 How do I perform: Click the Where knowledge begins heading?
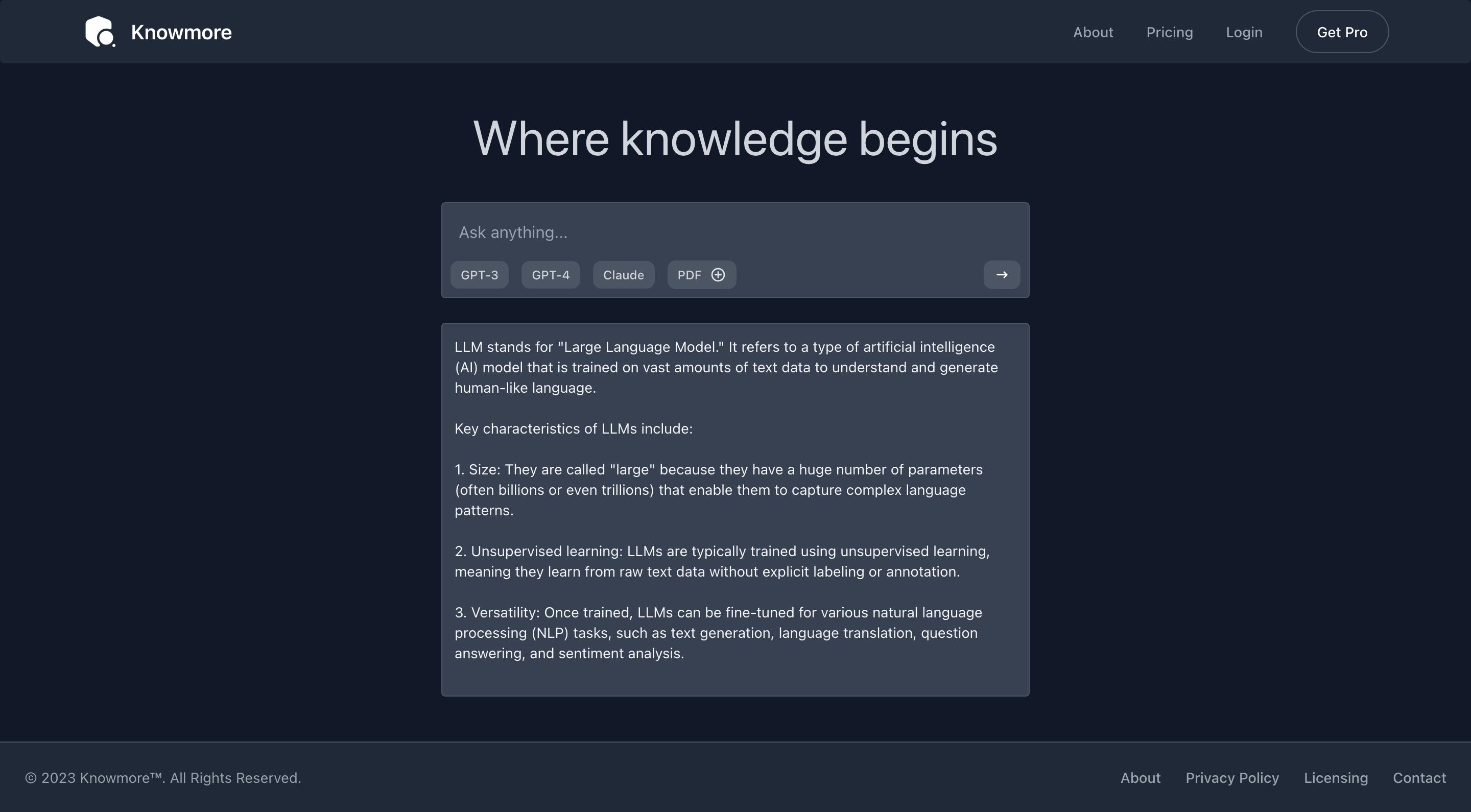point(734,139)
